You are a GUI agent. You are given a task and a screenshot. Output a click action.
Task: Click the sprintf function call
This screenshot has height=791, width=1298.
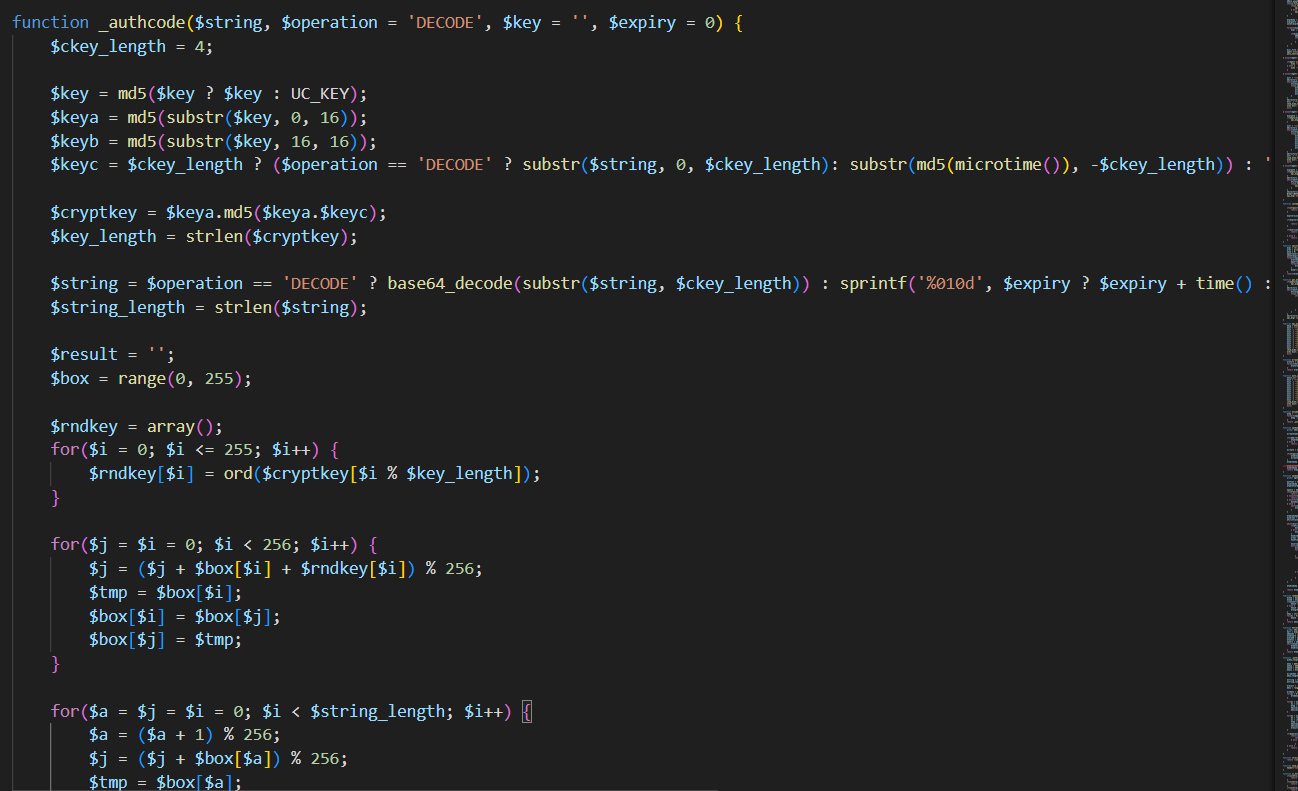873,283
